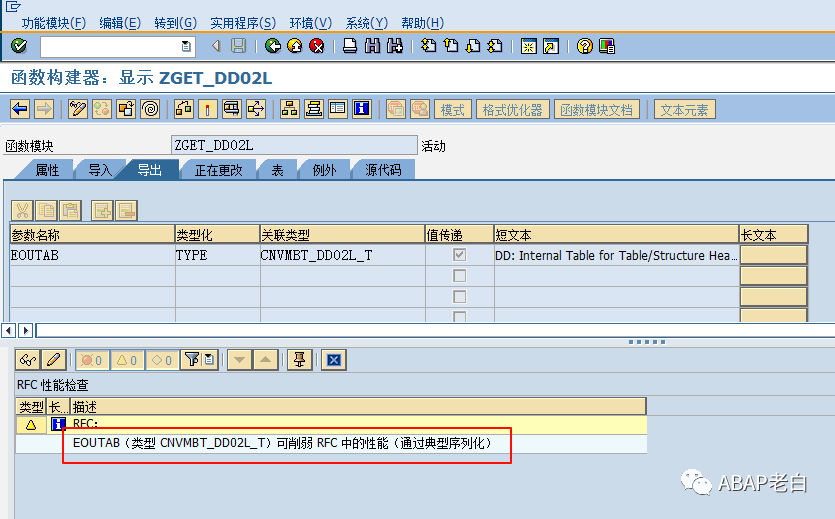Click the CNVMBT_DD02L_T associated type cell
The width and height of the screenshot is (835, 519).
(x=342, y=256)
